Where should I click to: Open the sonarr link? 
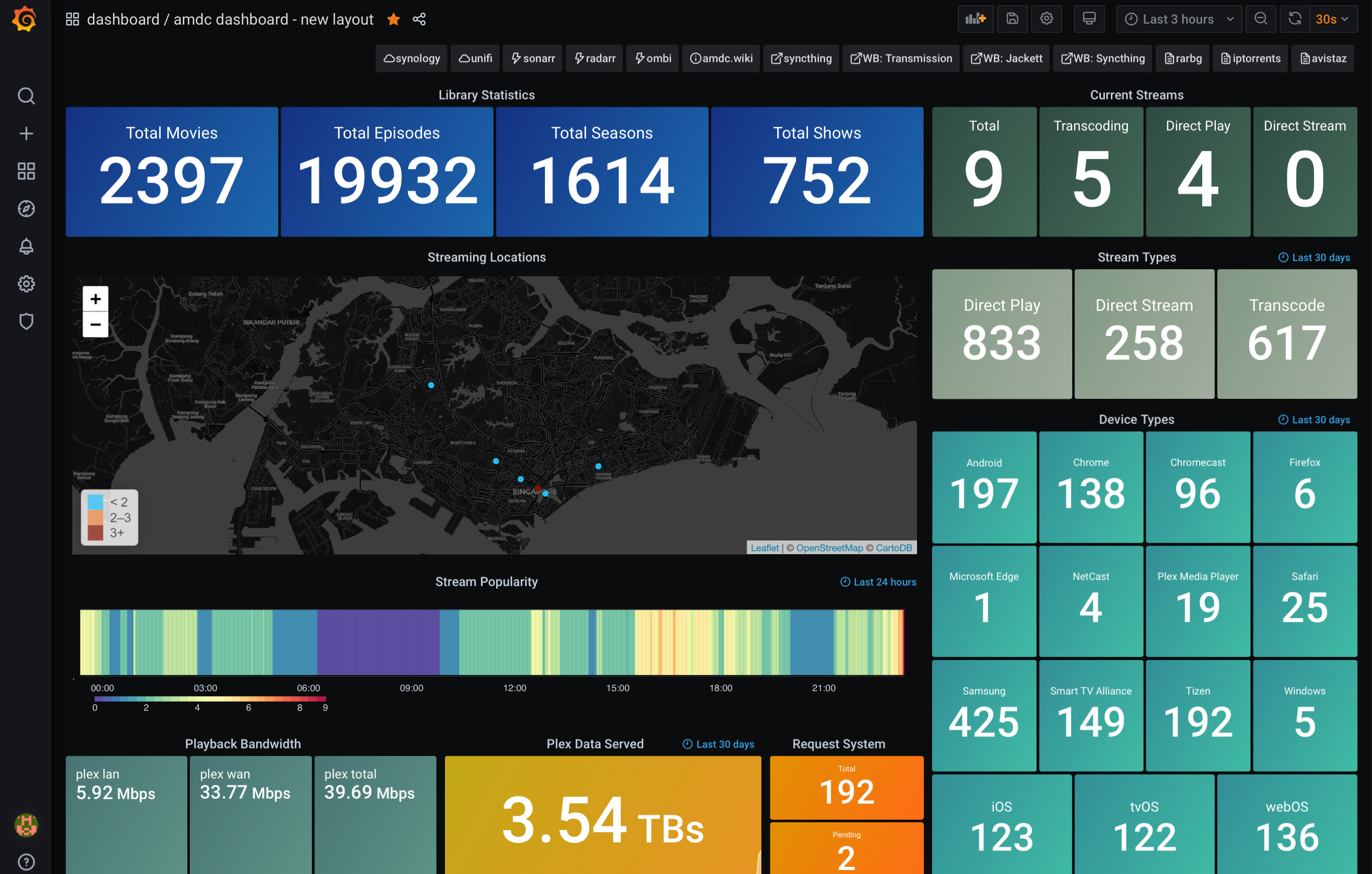[533, 58]
